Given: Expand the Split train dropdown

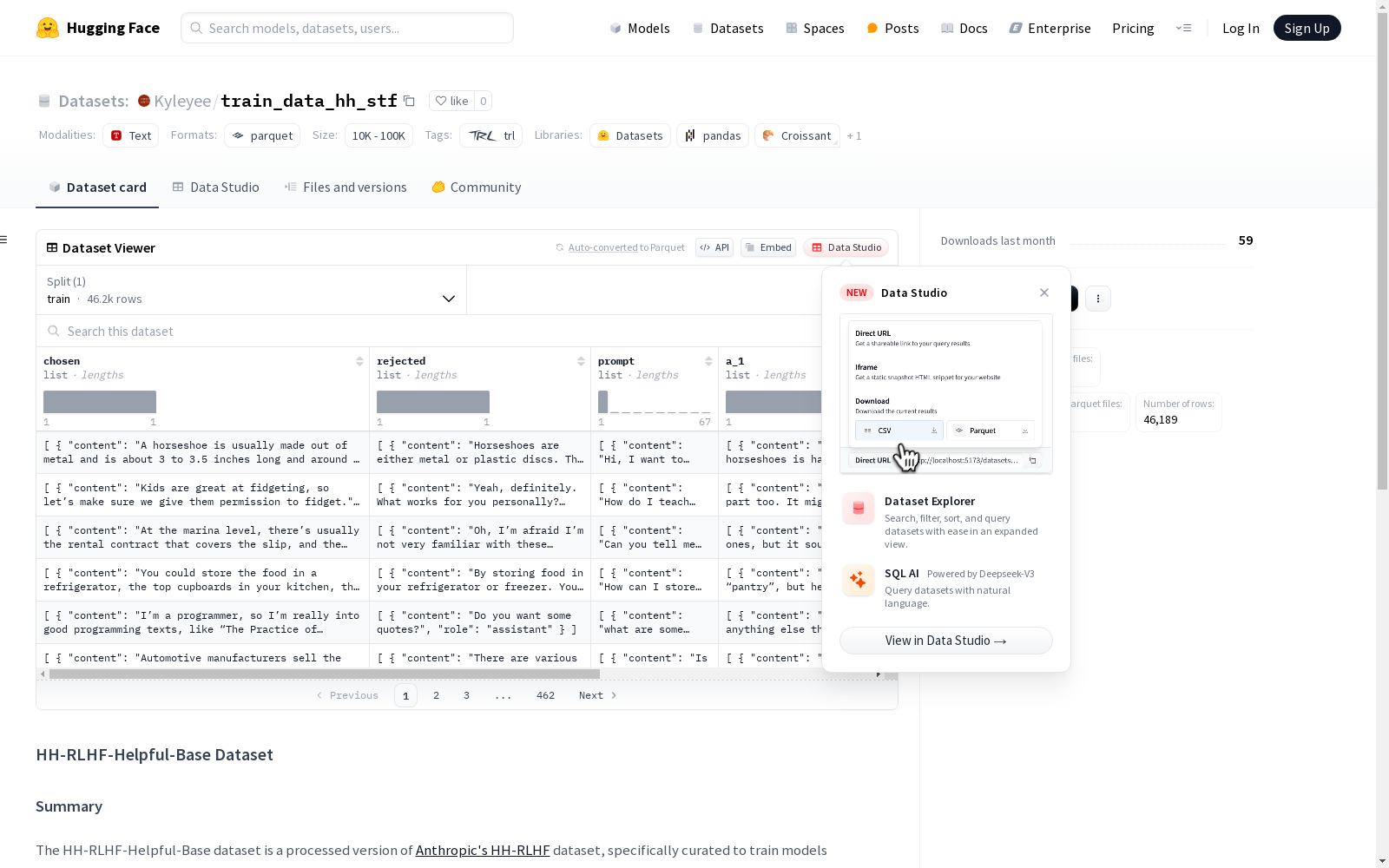Looking at the screenshot, I should coord(252,290).
